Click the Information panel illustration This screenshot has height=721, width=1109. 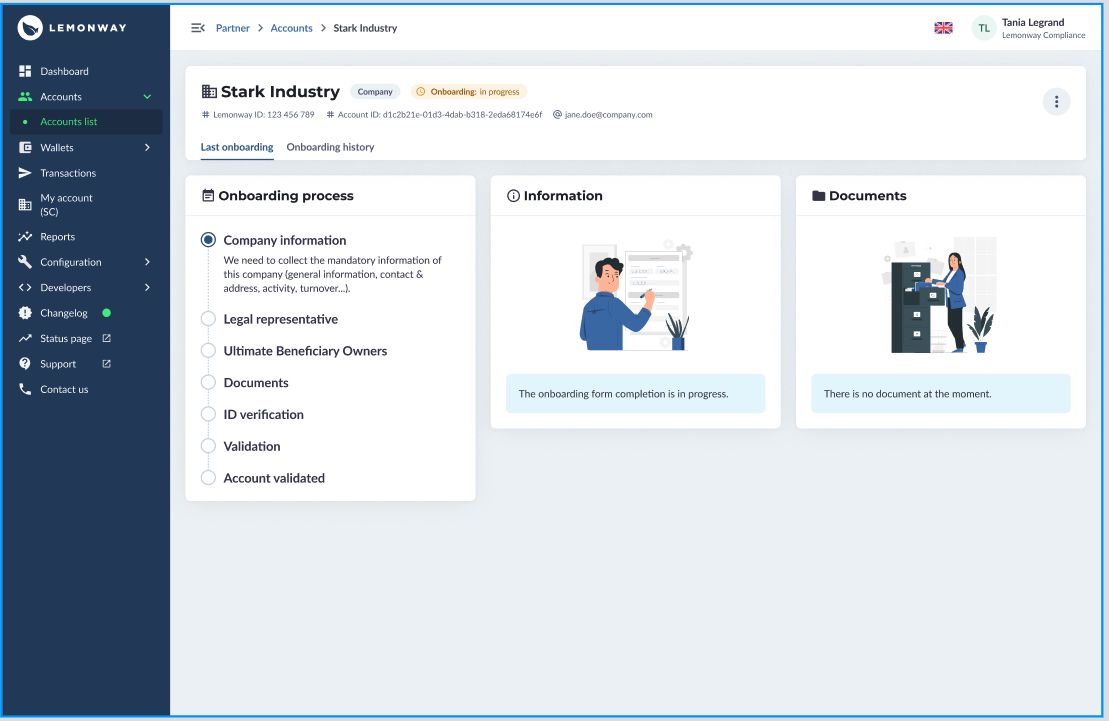tap(635, 295)
